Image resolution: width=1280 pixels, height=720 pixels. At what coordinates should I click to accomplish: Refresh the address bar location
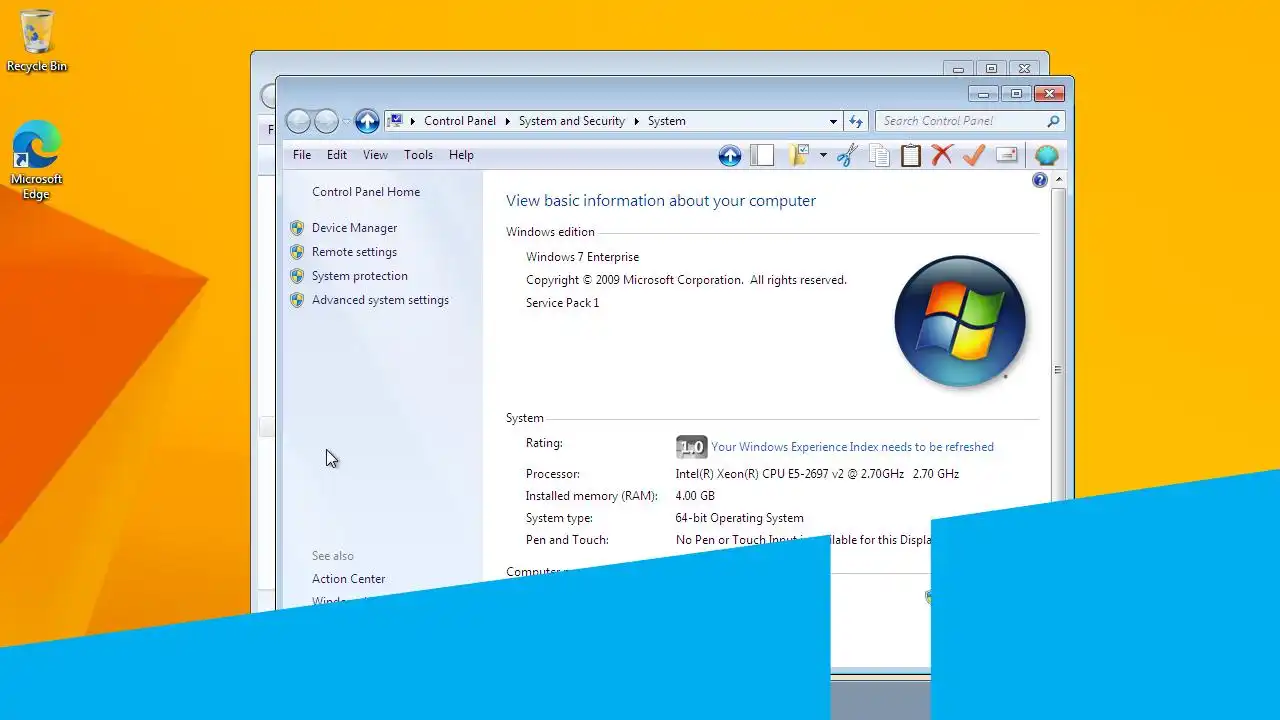click(x=855, y=121)
